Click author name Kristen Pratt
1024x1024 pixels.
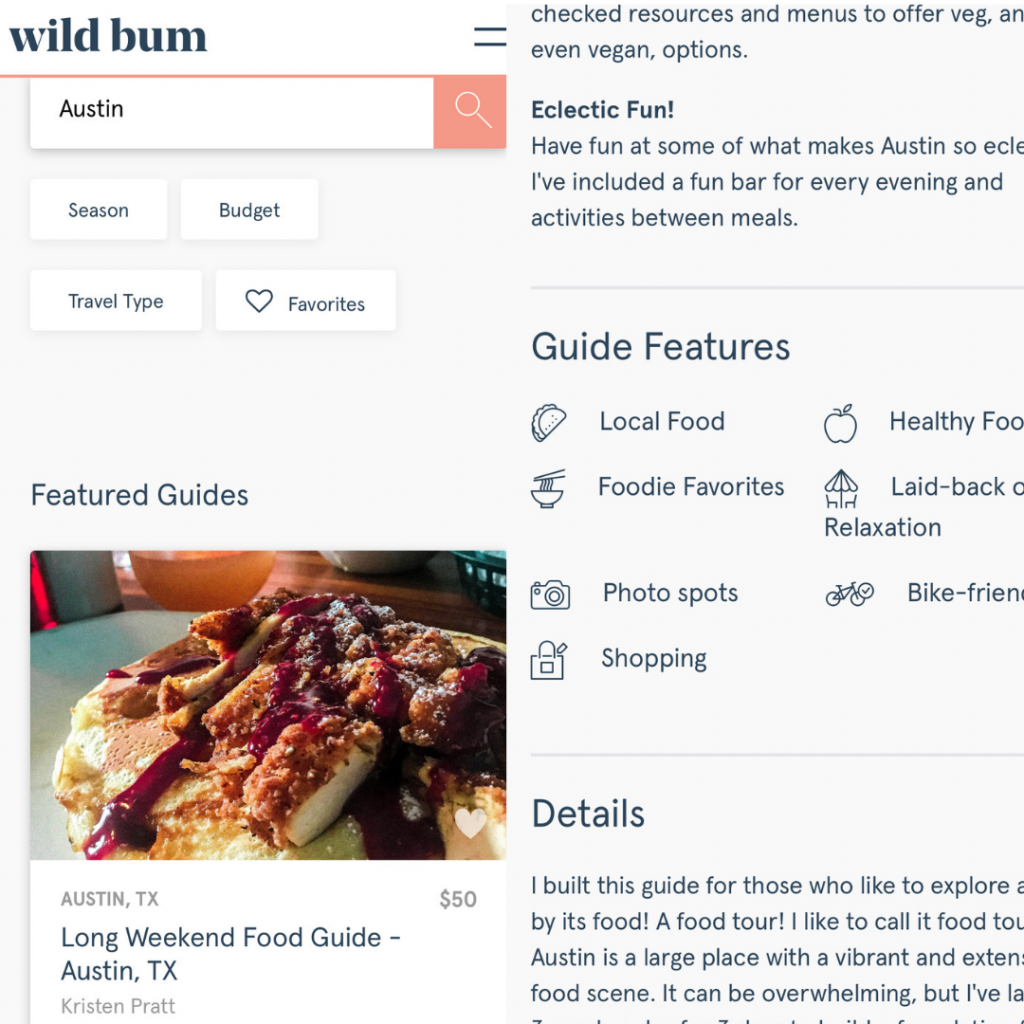tap(118, 1006)
